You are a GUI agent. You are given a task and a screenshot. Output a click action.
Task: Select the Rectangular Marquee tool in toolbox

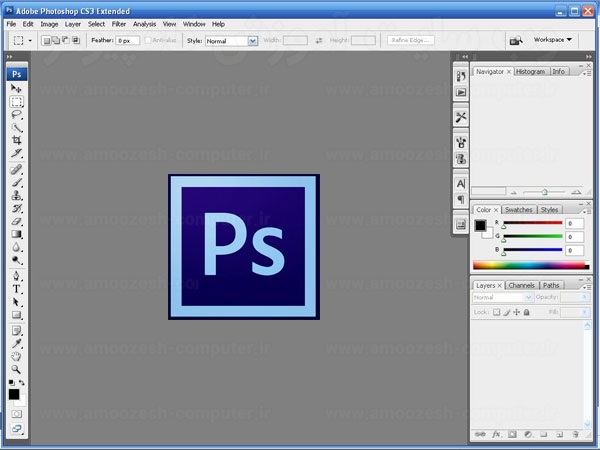coord(16,101)
